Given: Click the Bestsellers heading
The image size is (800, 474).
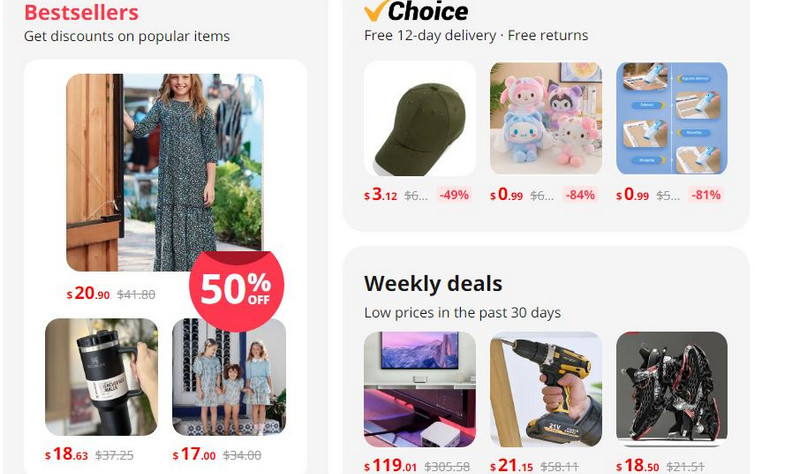Looking at the screenshot, I should click(81, 12).
